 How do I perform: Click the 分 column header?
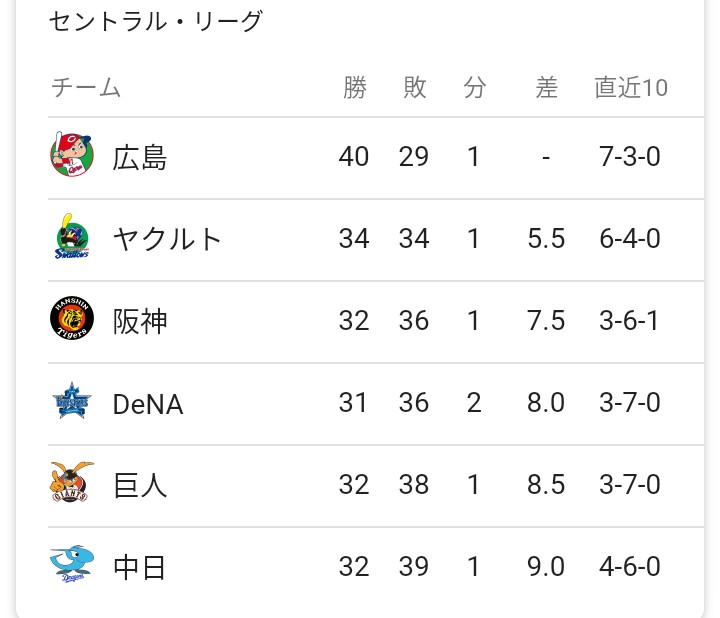[474, 87]
